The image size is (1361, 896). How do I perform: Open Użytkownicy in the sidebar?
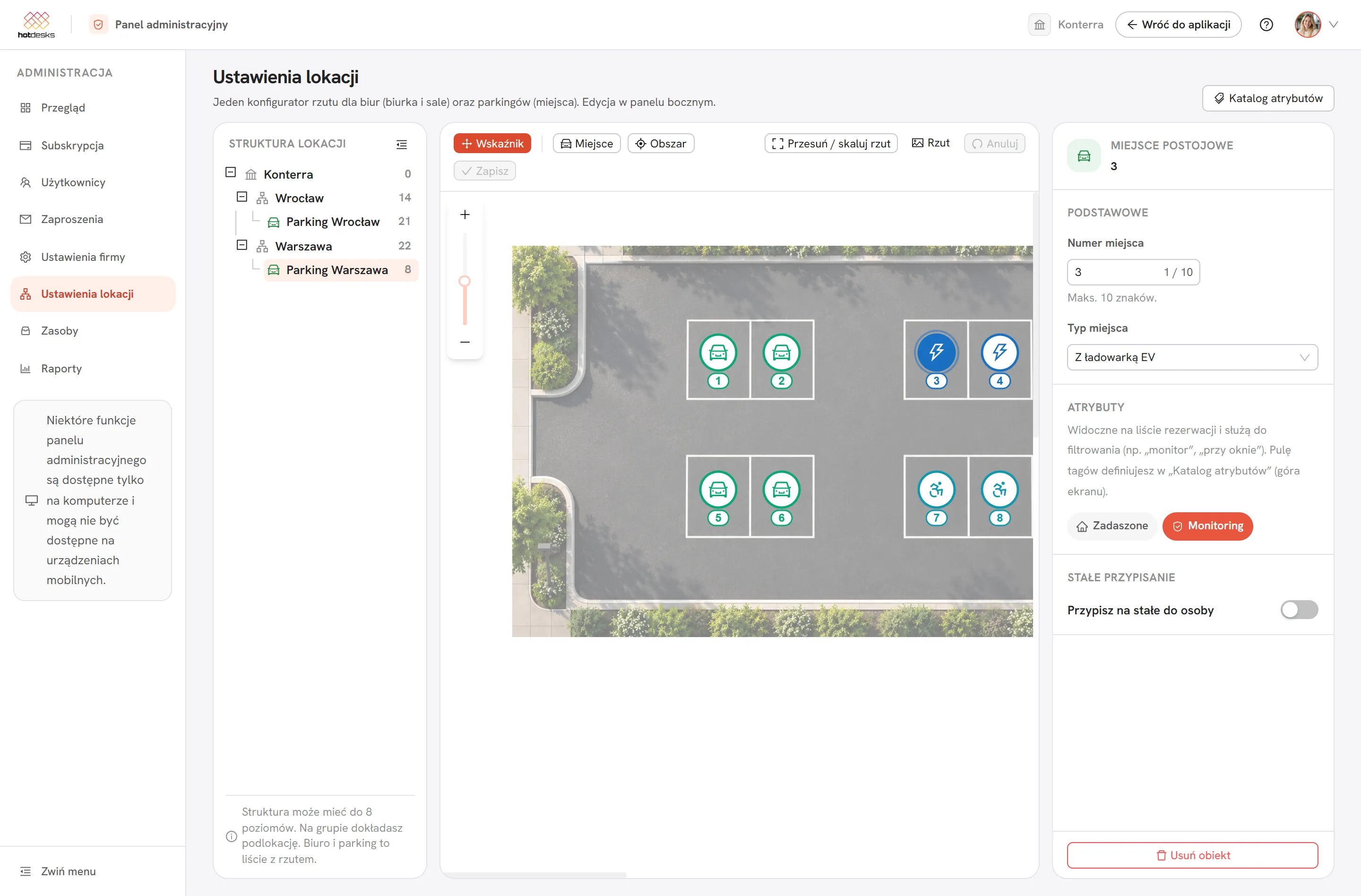93,182
